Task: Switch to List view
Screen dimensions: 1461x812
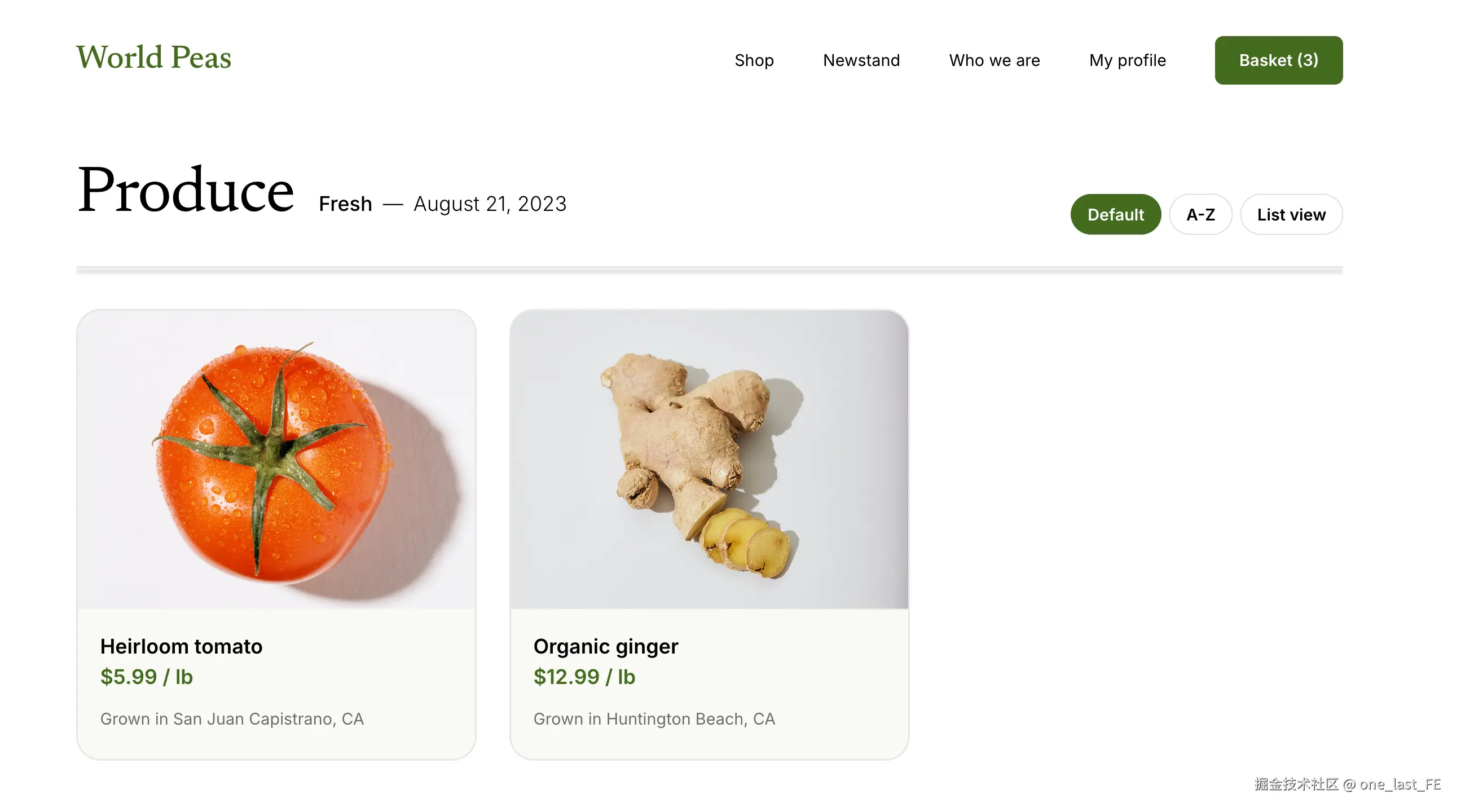Action: coord(1291,214)
